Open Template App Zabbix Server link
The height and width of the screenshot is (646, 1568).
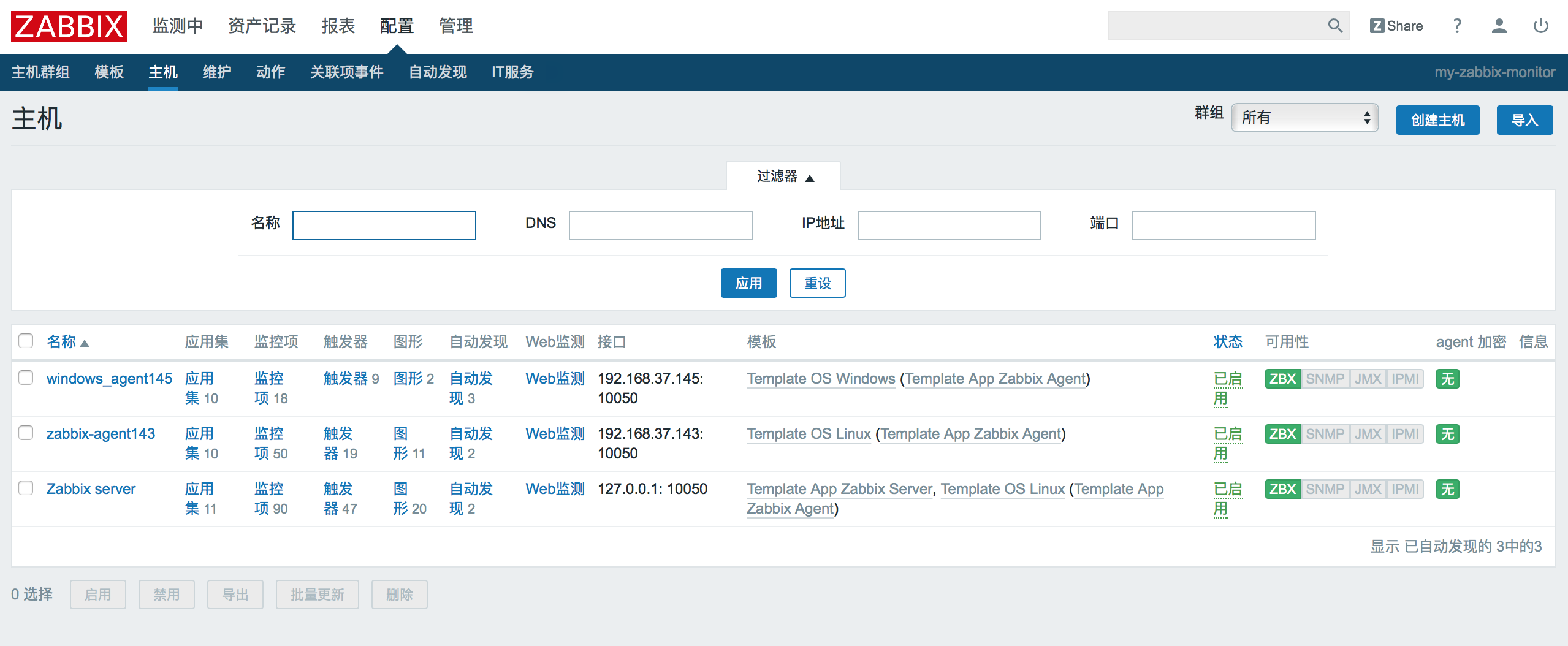tap(839, 489)
